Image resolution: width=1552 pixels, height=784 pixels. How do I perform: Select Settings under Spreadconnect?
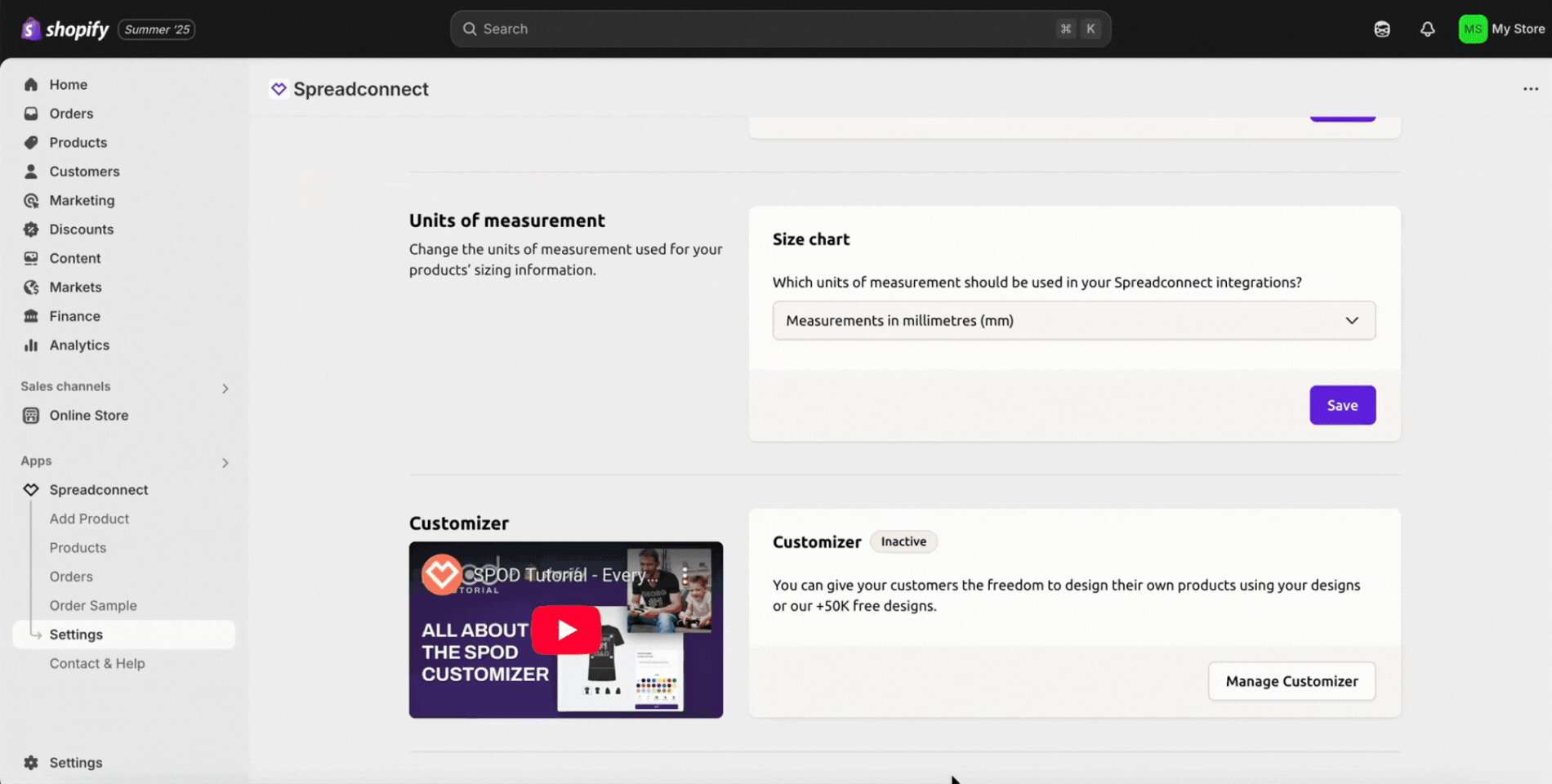click(x=124, y=635)
